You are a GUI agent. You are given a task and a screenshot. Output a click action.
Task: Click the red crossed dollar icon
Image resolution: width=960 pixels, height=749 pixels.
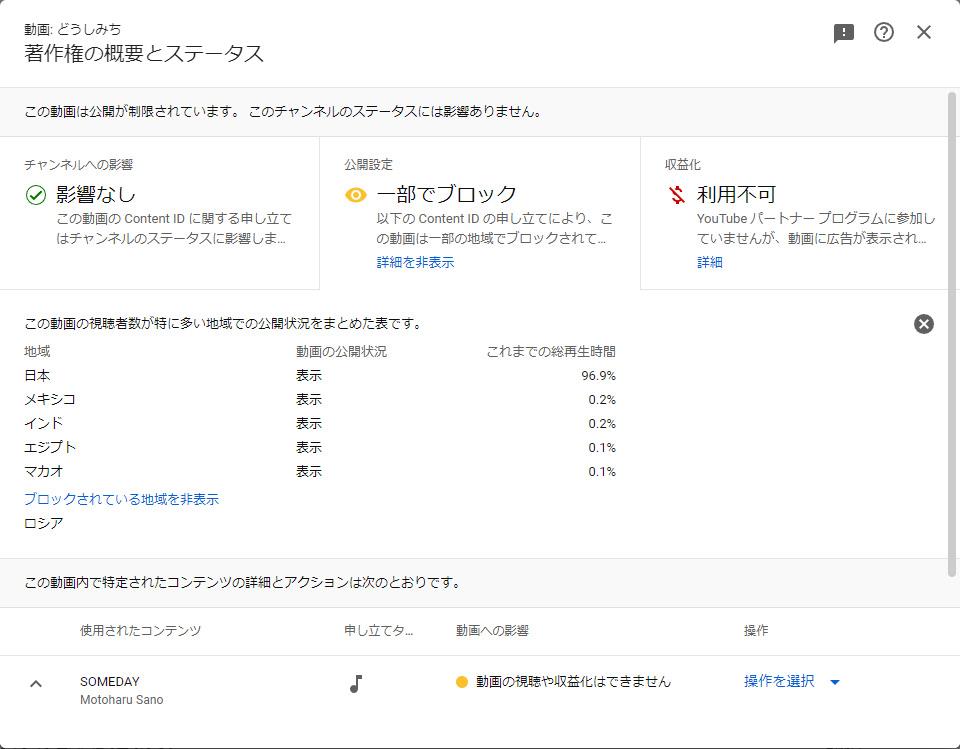click(677, 195)
